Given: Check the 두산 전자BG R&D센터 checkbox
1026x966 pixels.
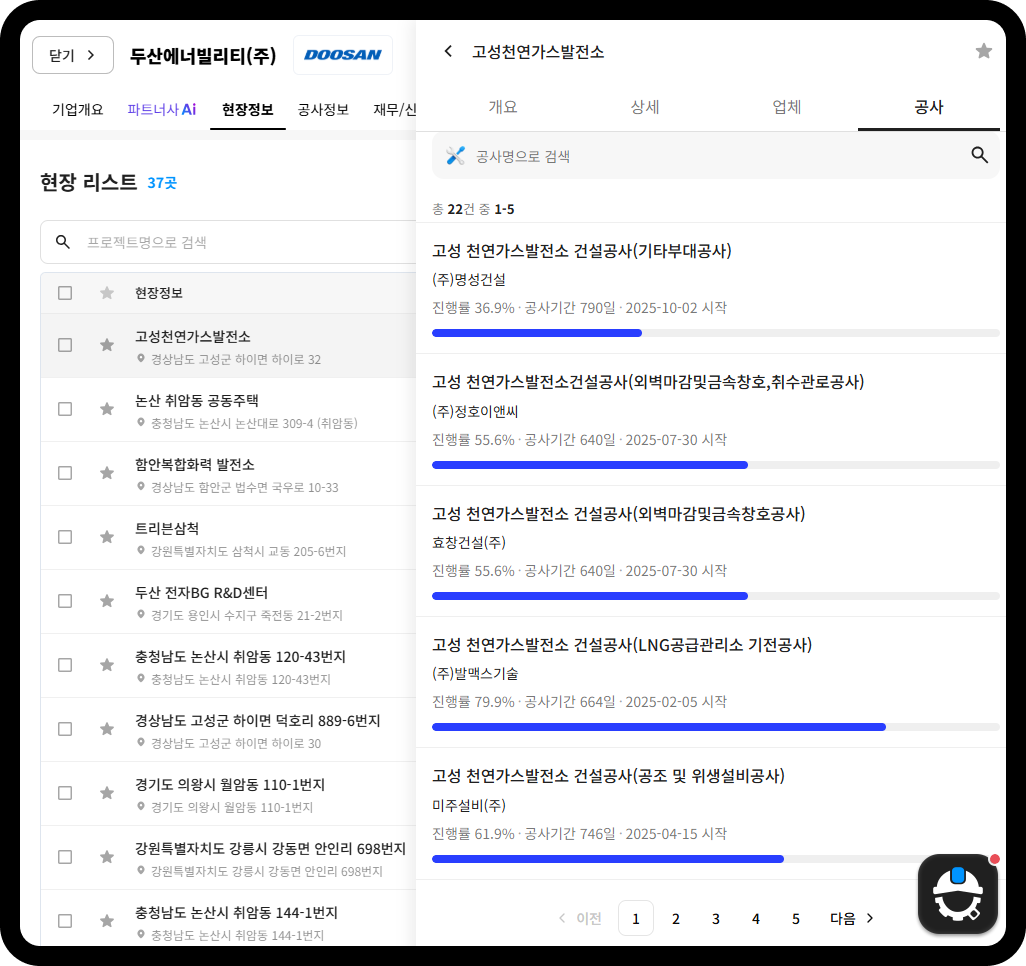Looking at the screenshot, I should pos(65,601).
